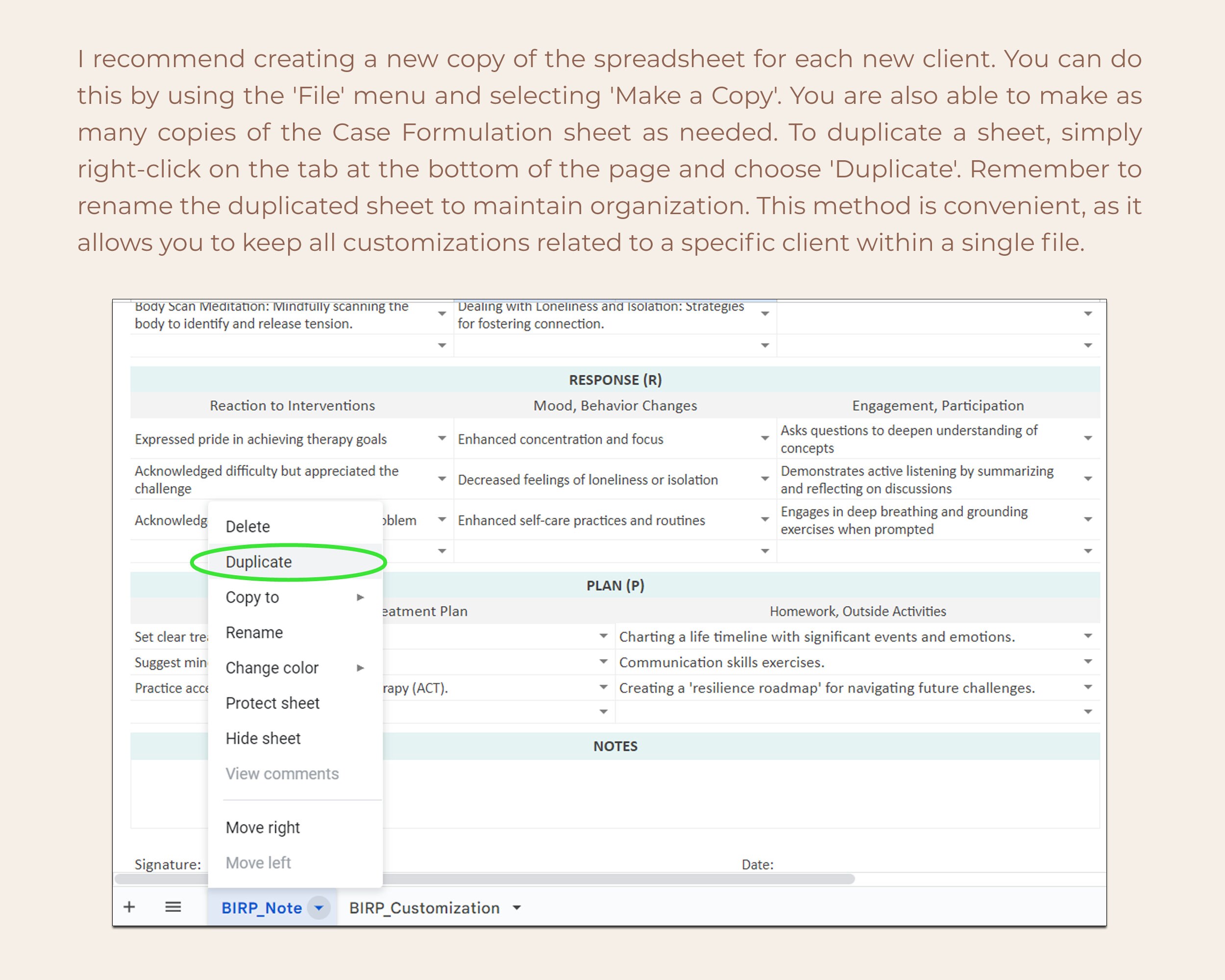Open dropdown on 'Decreased feelings of loneliness or isolation'

(765, 479)
